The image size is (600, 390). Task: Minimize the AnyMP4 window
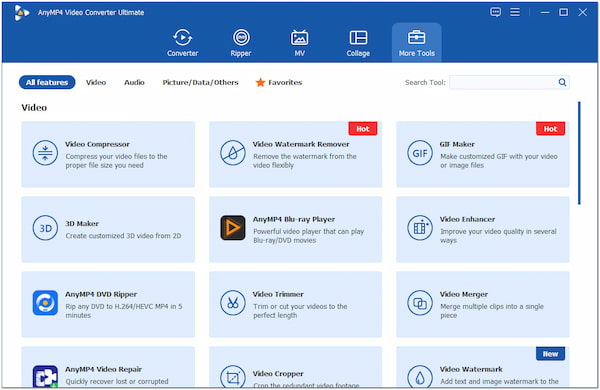tap(545, 12)
